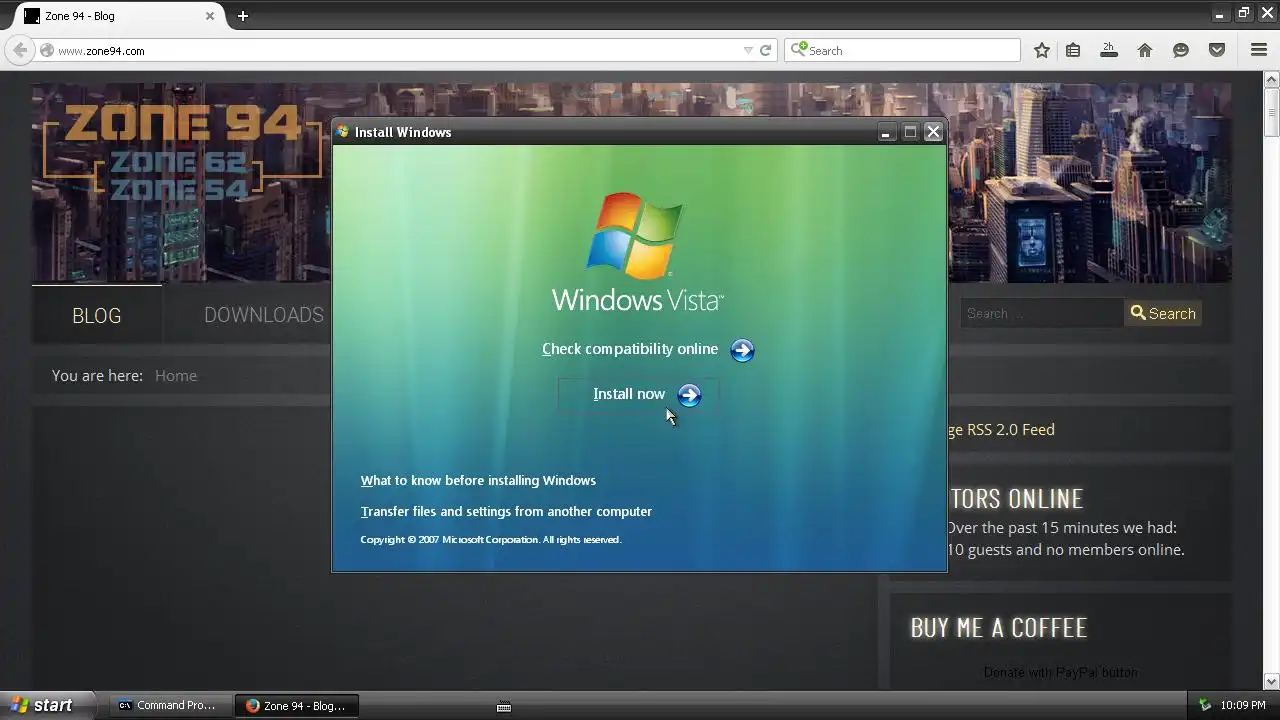This screenshot has width=1280, height=720.
Task: Bookmark this page with the star icon
Action: tap(1042, 50)
